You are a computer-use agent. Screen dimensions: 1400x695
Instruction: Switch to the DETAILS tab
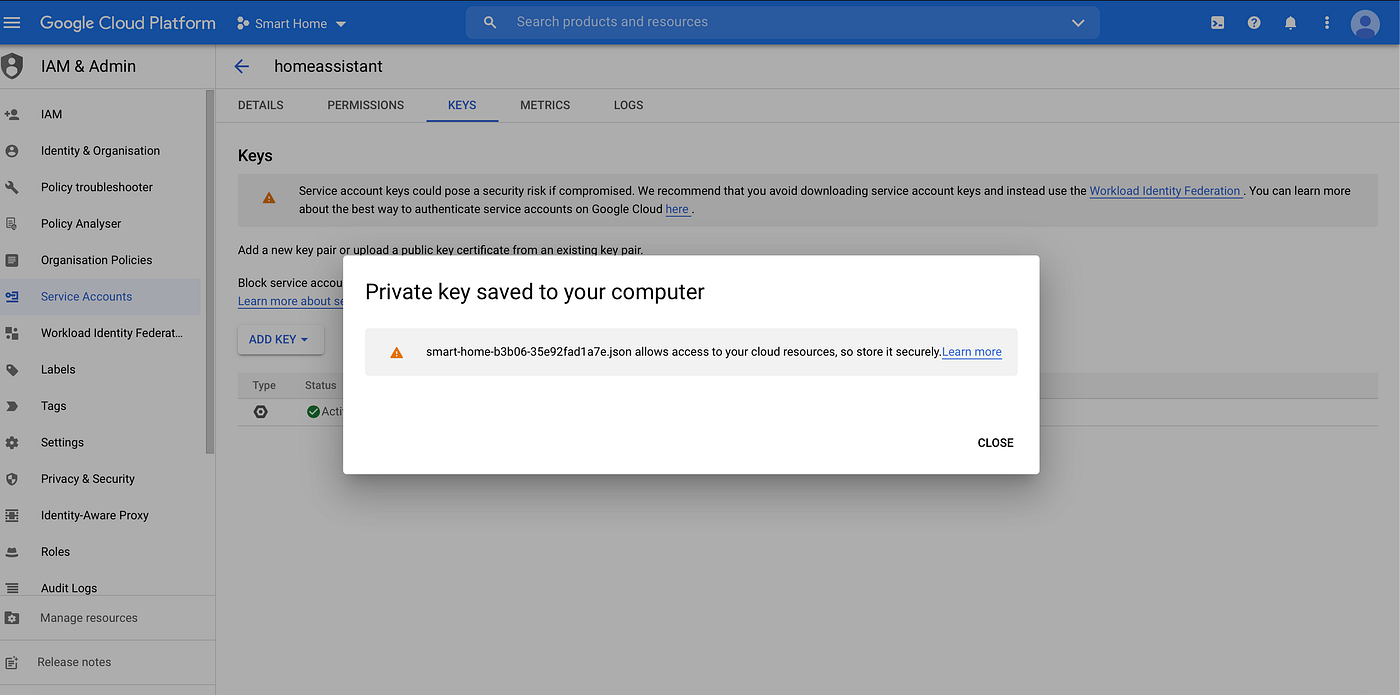click(x=261, y=105)
